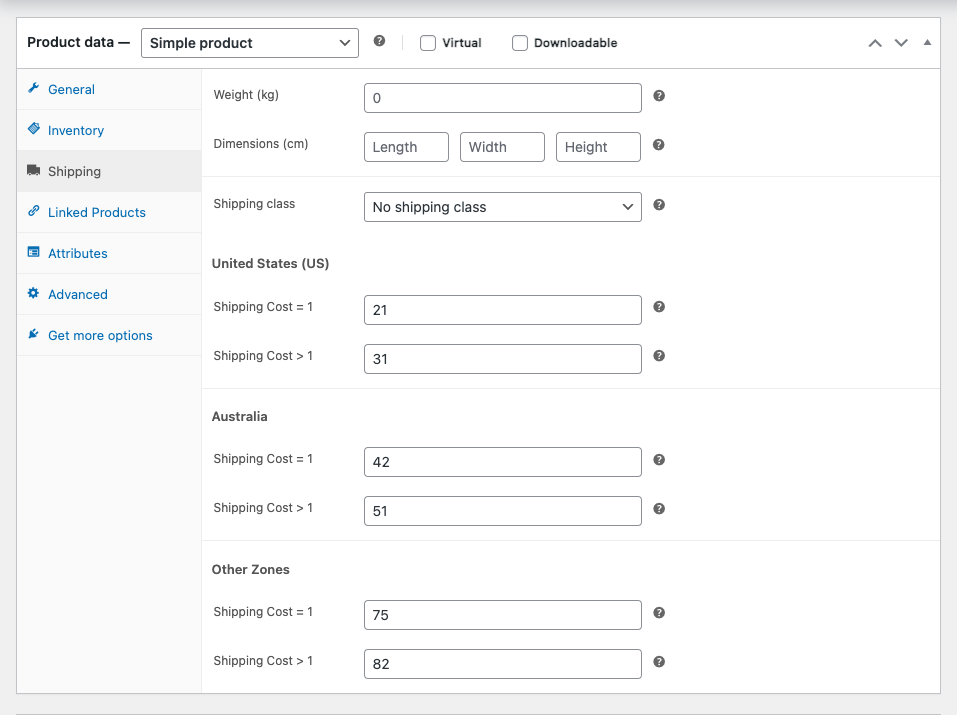Open the Inventory tab
Image resolution: width=957 pixels, height=715 pixels.
76,130
